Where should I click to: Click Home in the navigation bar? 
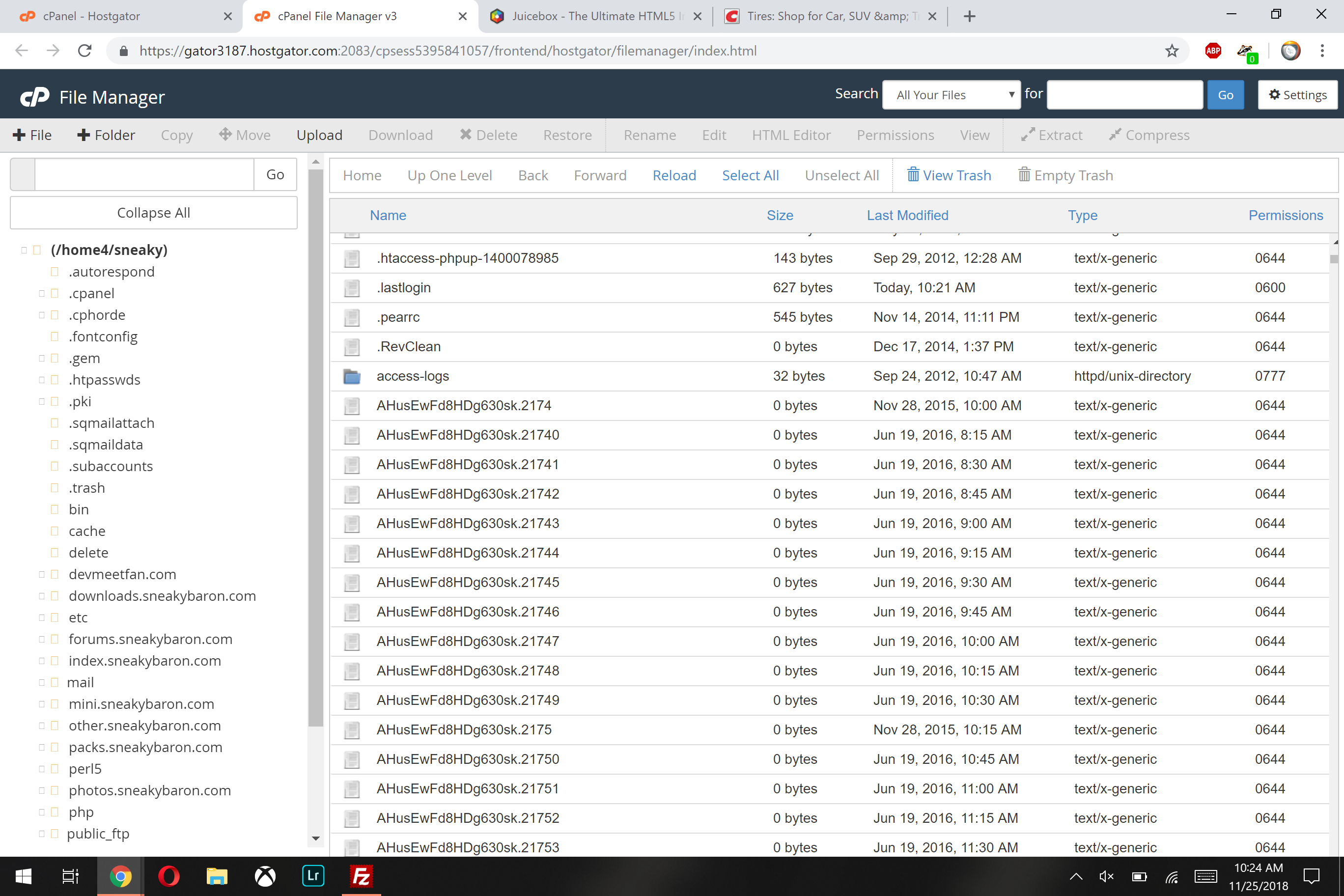(363, 175)
